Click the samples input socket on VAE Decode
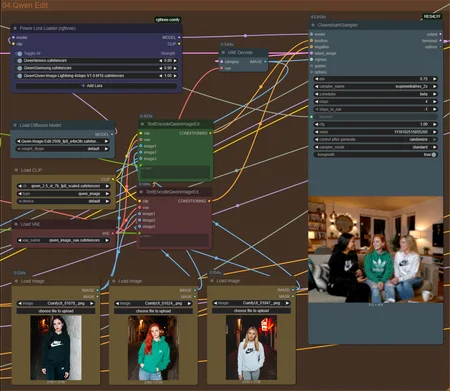Screen dimensions: 450x391 pos(221,62)
